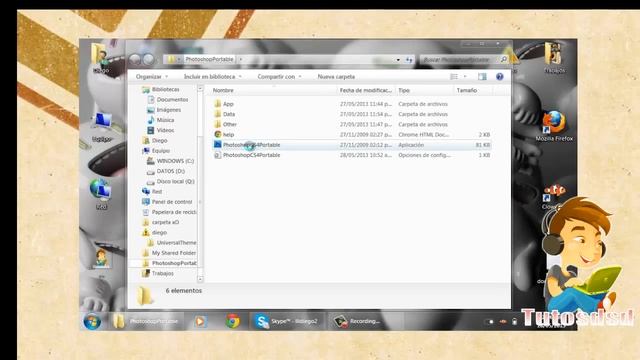This screenshot has height=360, width=640.
Task: Open the DATOS (D:) drive
Action: pyautogui.click(x=166, y=171)
